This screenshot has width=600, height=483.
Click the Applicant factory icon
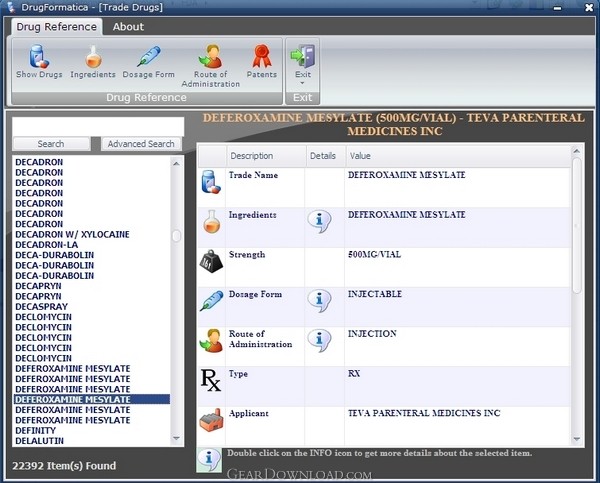click(x=211, y=420)
